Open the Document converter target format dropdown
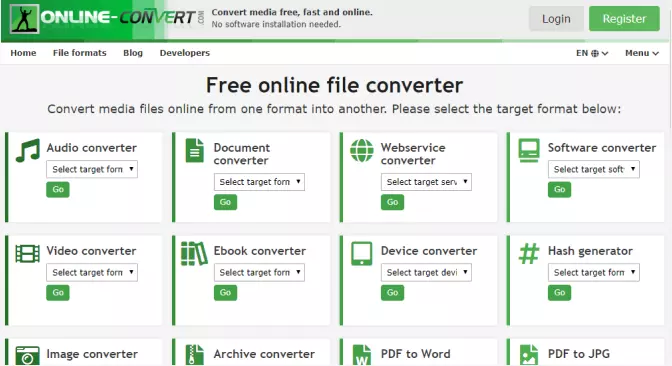Screen dimensions: 672x366 coord(259,182)
